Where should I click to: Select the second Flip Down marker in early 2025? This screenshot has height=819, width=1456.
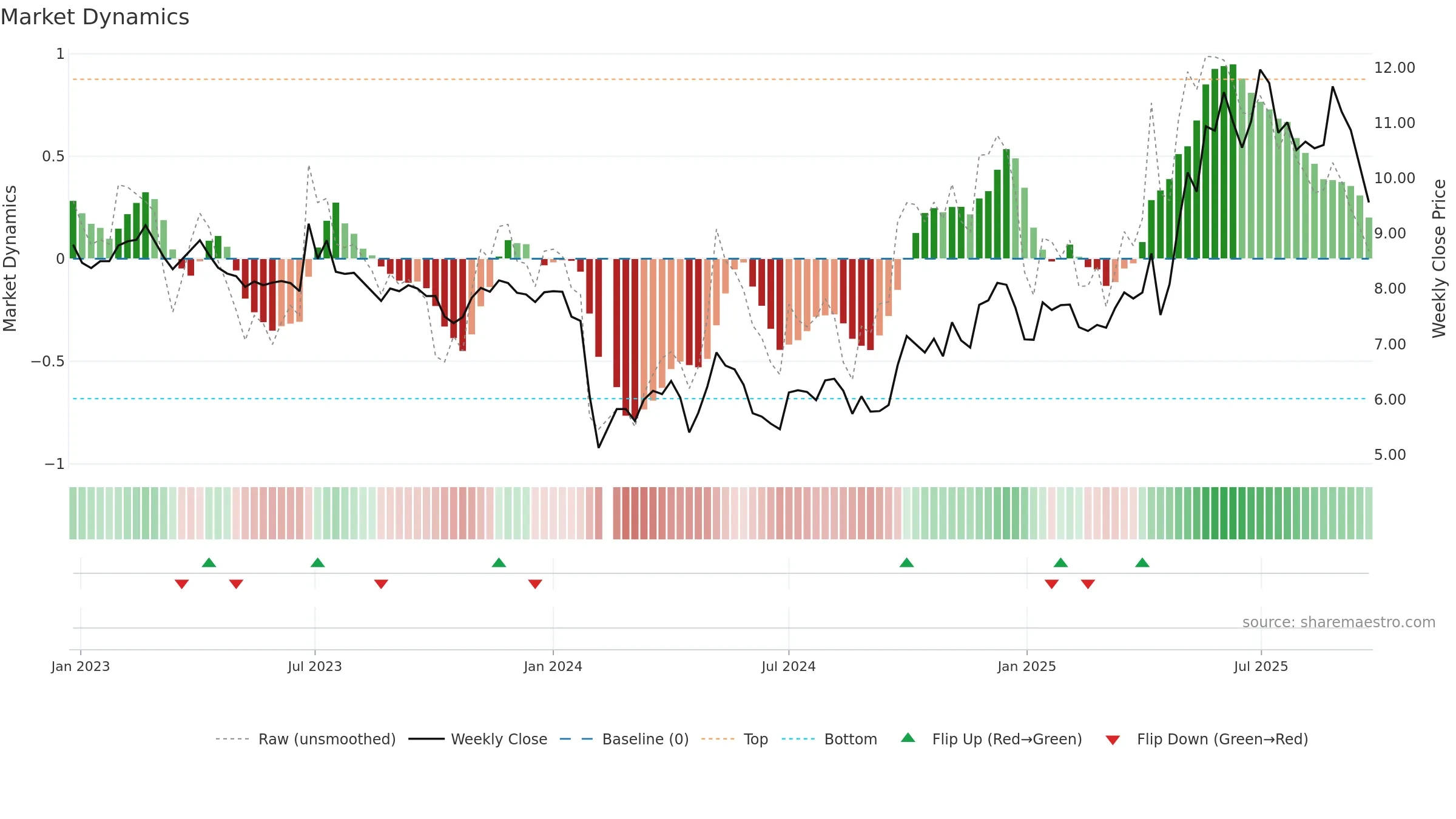pos(1088,584)
